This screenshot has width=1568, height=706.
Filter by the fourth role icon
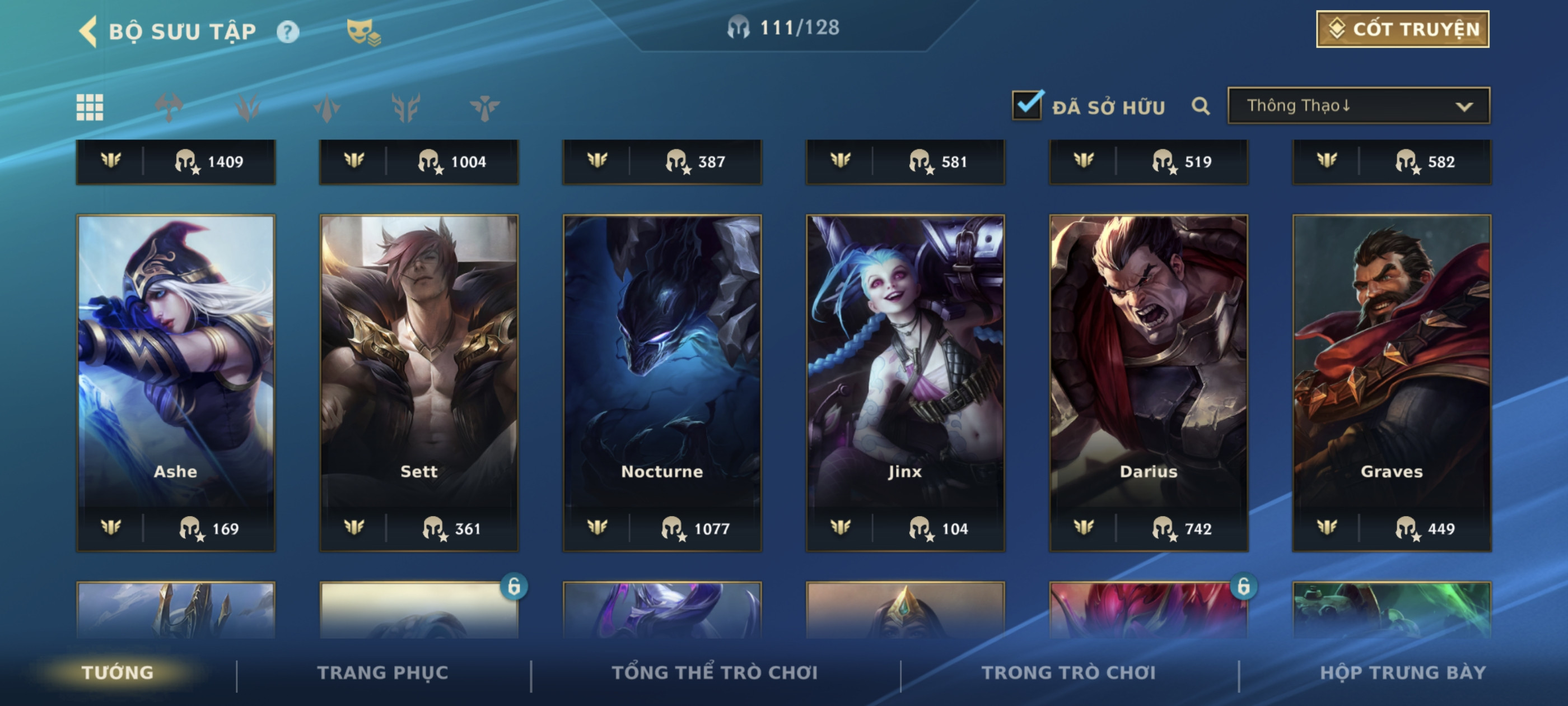coord(406,108)
